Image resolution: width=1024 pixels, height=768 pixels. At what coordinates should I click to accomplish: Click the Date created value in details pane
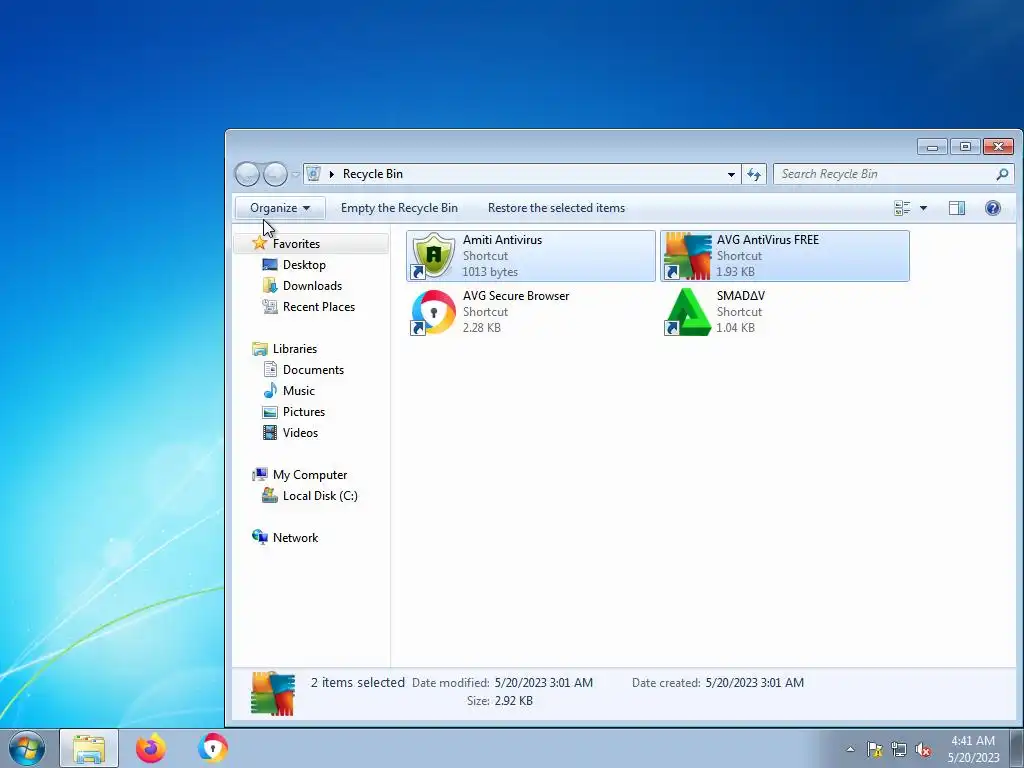(x=754, y=682)
